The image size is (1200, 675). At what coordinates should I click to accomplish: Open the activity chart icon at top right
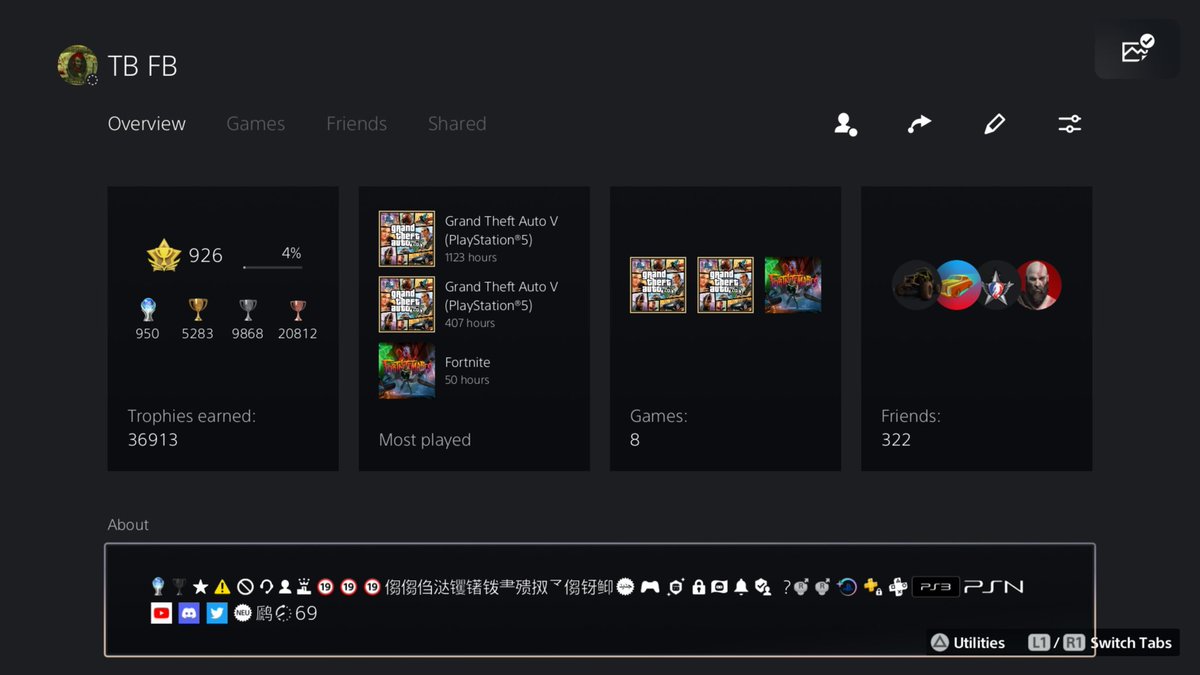tap(1137, 49)
